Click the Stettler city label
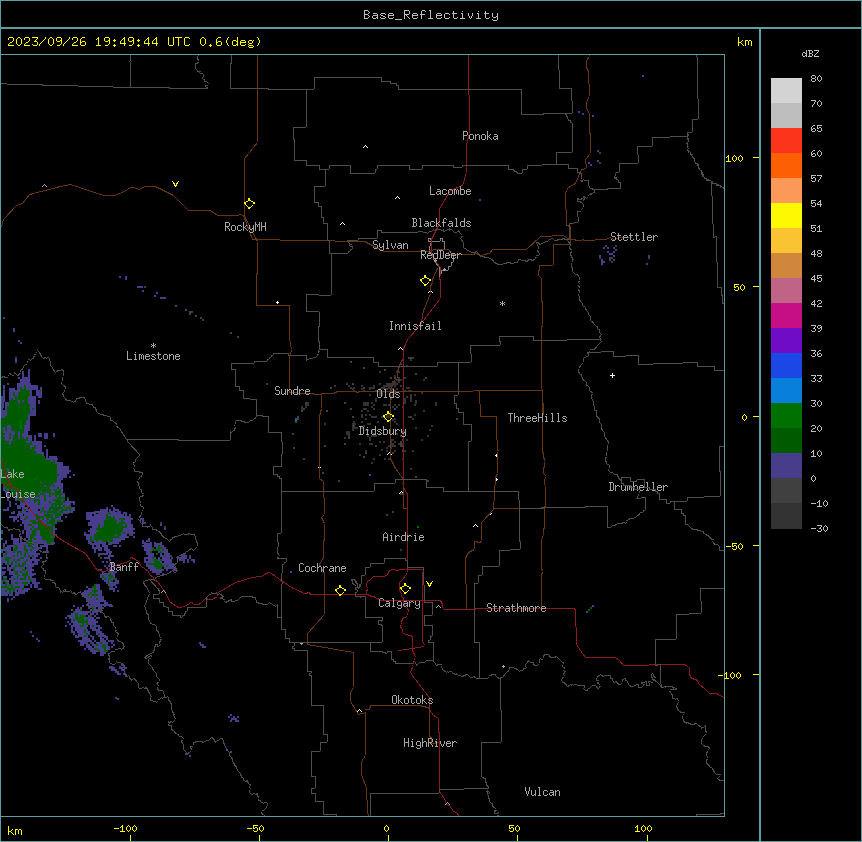 click(634, 237)
